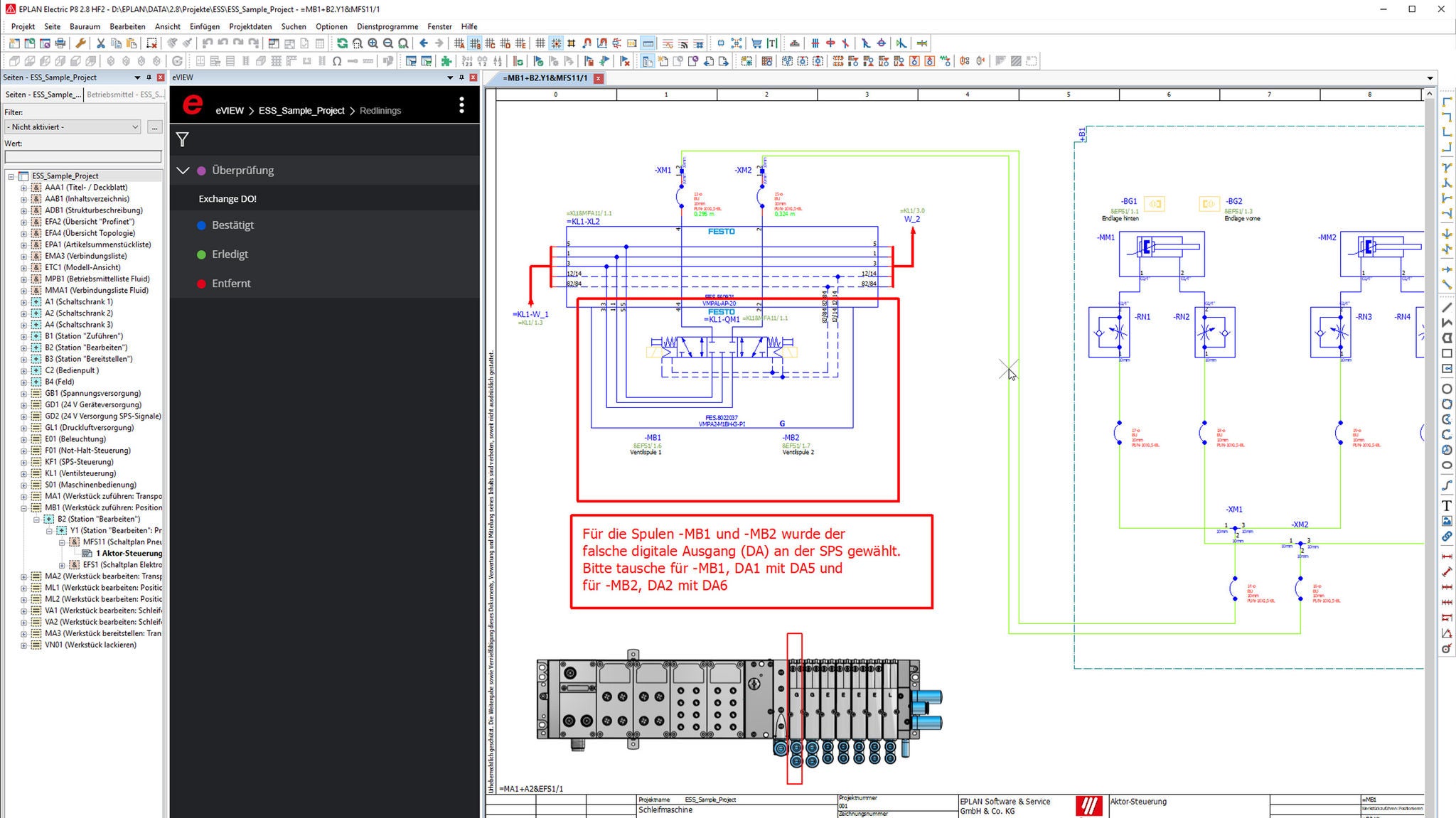Image resolution: width=1456 pixels, height=818 pixels.
Task: Click the Zoom in magnifier icon in the toolbar
Action: point(373,43)
